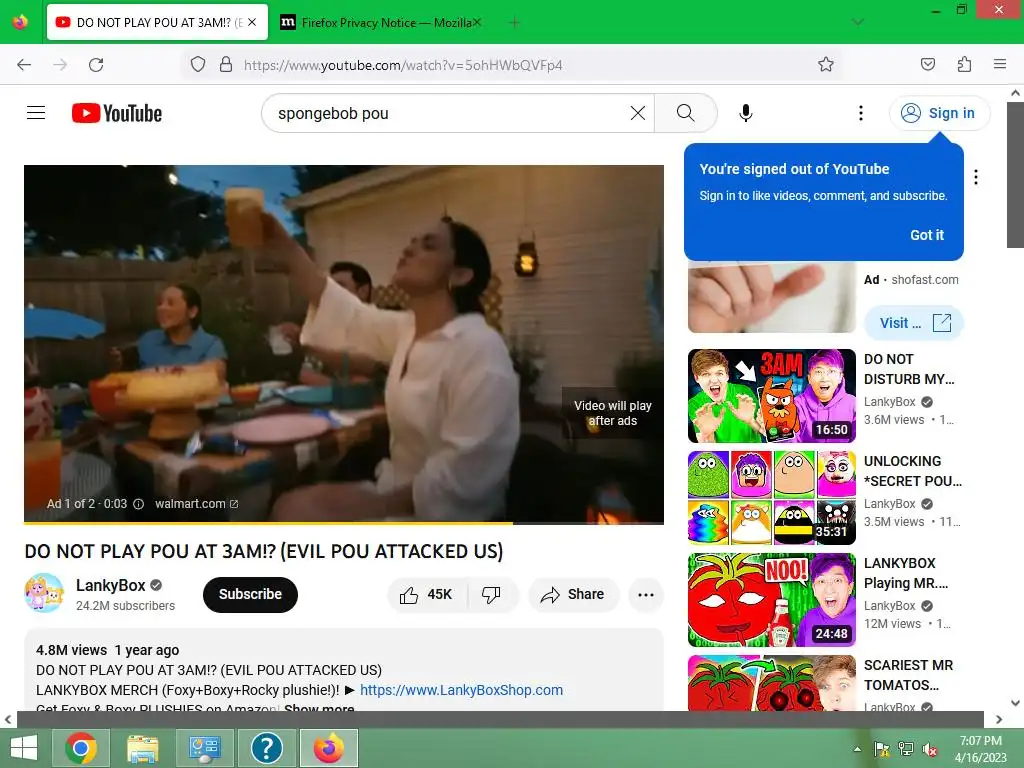Viewport: 1024px width, 768px height.
Task: Bookmark this page with the star icon
Action: pos(826,65)
